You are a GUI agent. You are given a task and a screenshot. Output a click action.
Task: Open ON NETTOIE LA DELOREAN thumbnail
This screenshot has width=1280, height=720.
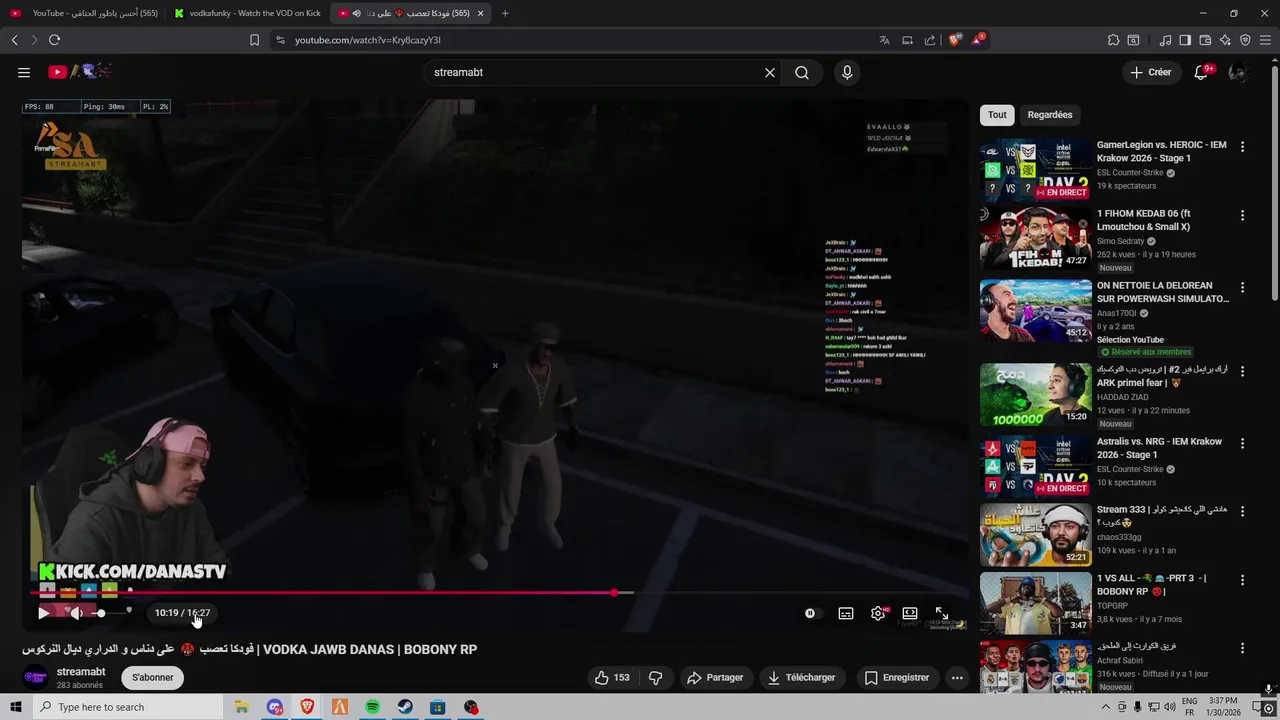tap(1036, 310)
